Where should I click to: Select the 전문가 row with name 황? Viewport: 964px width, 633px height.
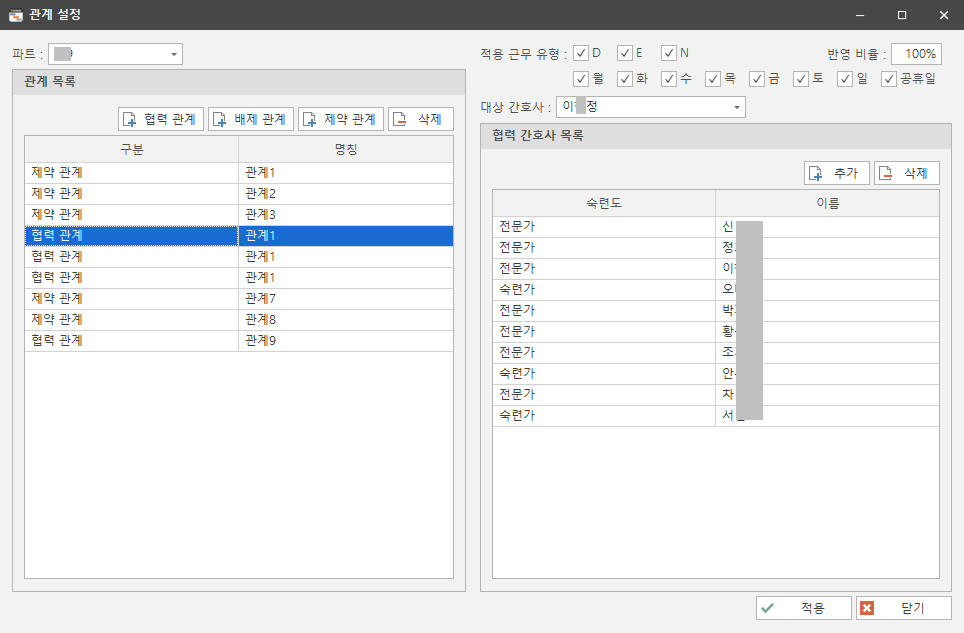point(716,331)
